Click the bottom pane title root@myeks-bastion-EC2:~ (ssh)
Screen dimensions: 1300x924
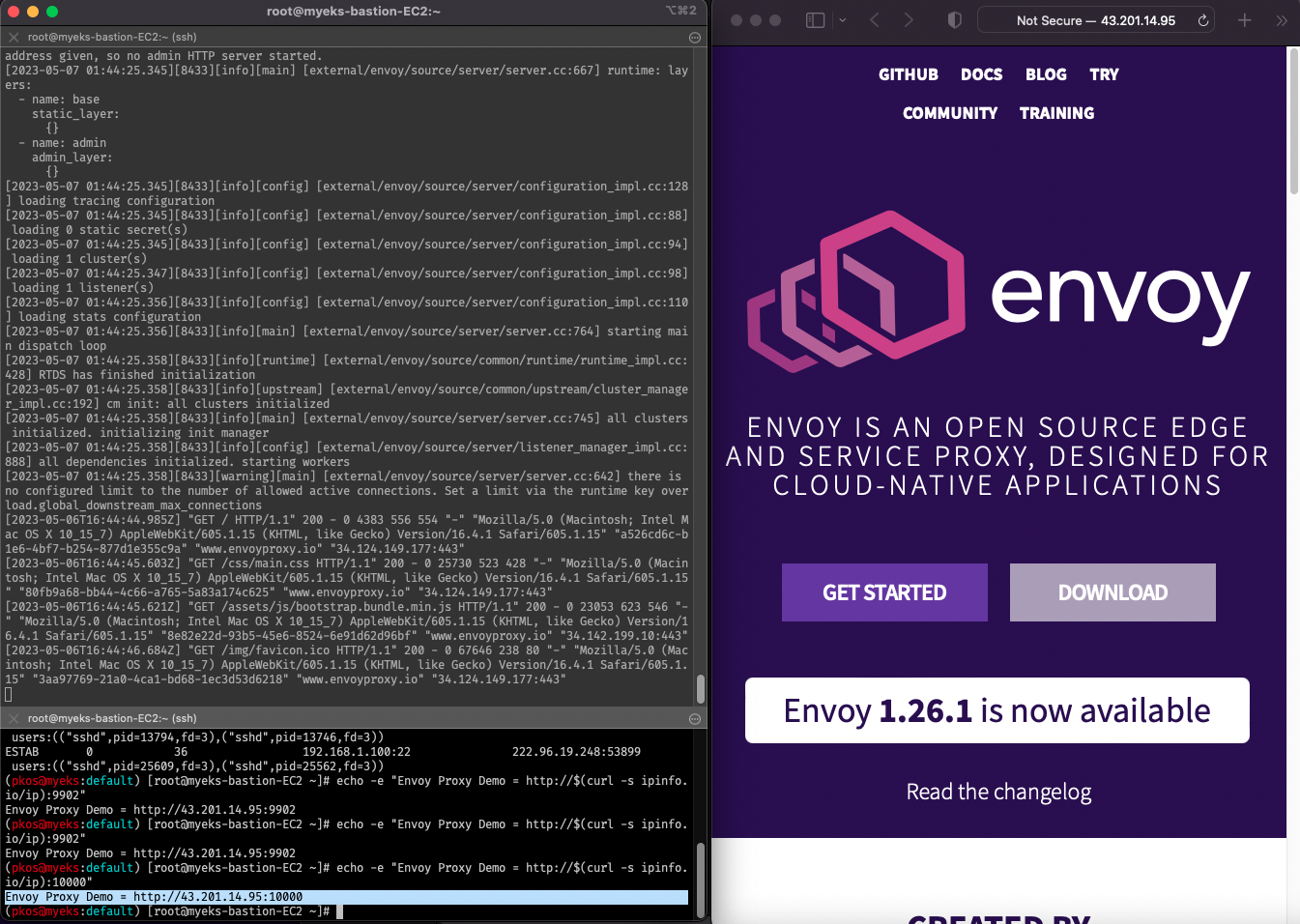click(112, 718)
